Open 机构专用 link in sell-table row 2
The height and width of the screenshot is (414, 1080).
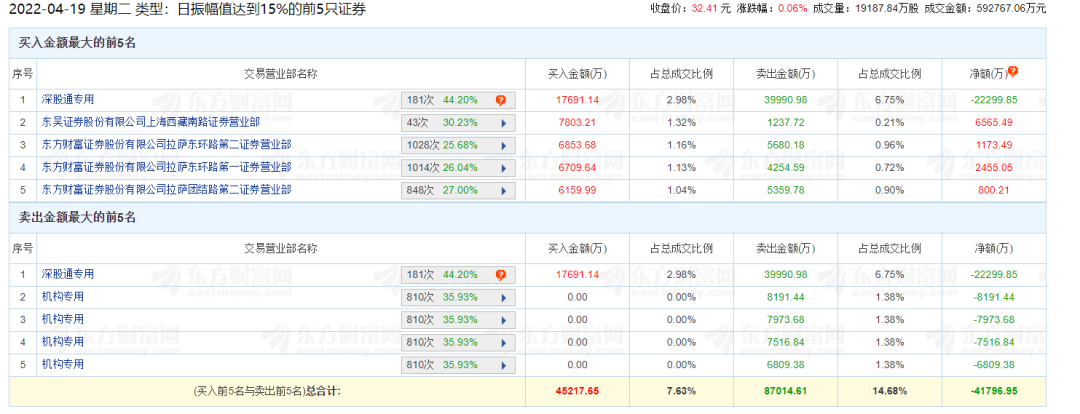(x=63, y=297)
